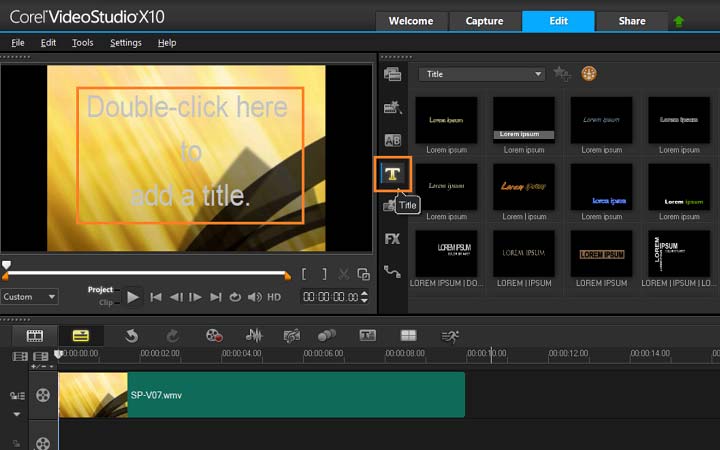720x450 pixels.
Task: Open the Custom dropdown below preview
Action: point(29,297)
